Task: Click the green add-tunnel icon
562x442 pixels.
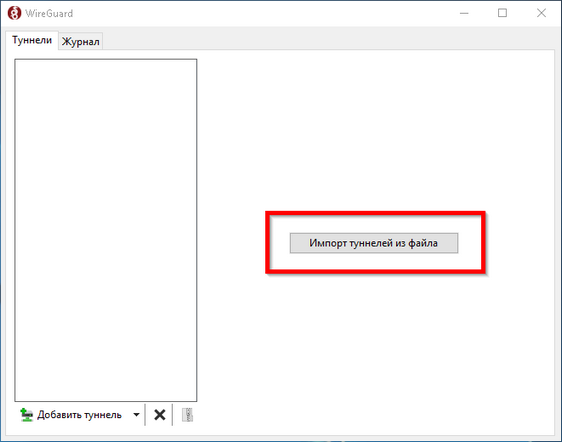Action: click(x=26, y=415)
